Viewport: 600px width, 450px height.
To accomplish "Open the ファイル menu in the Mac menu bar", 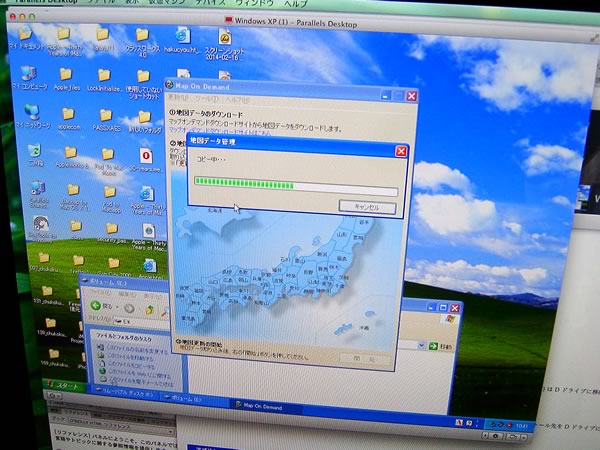I will [x=101, y=2].
